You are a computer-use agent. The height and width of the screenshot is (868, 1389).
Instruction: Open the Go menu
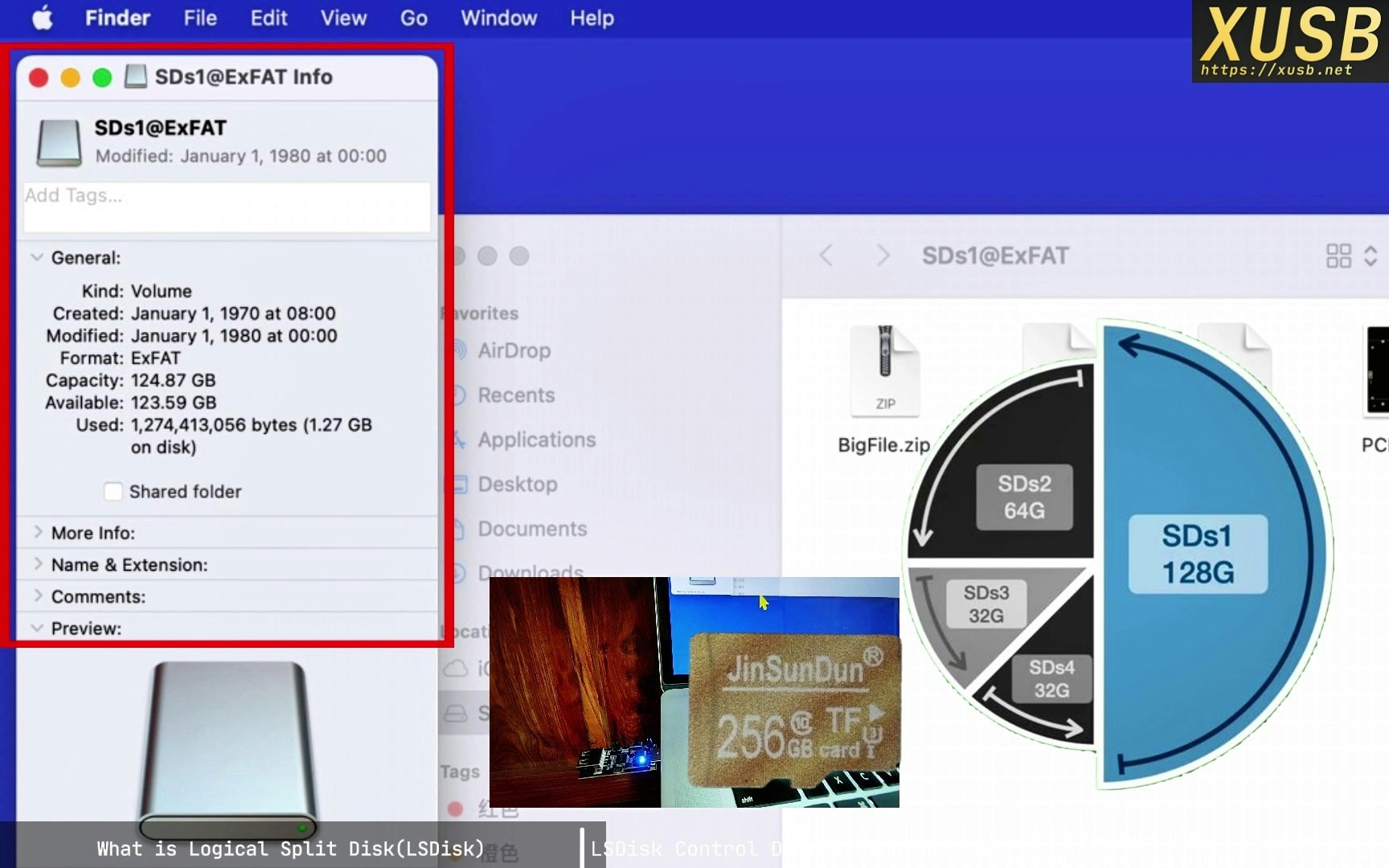pos(413,18)
